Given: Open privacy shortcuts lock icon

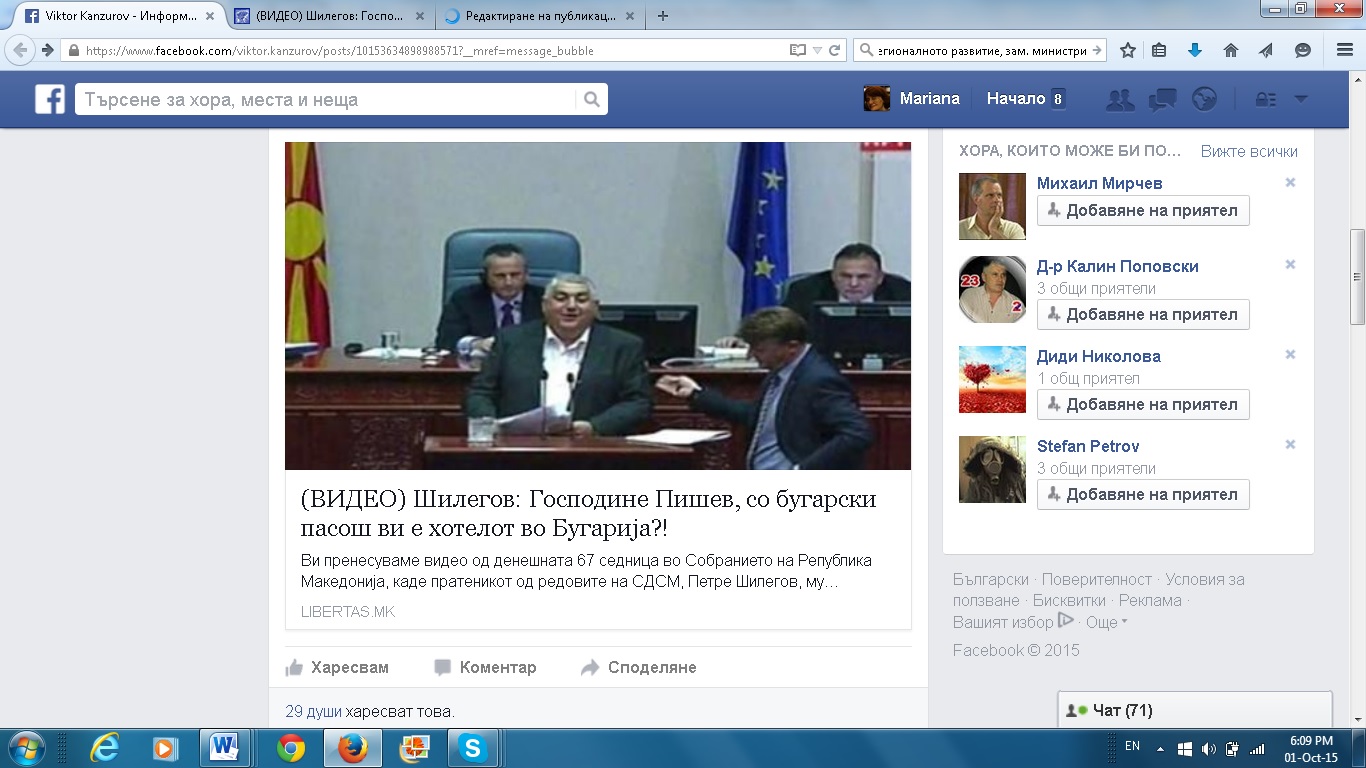Looking at the screenshot, I should coord(1265,99).
